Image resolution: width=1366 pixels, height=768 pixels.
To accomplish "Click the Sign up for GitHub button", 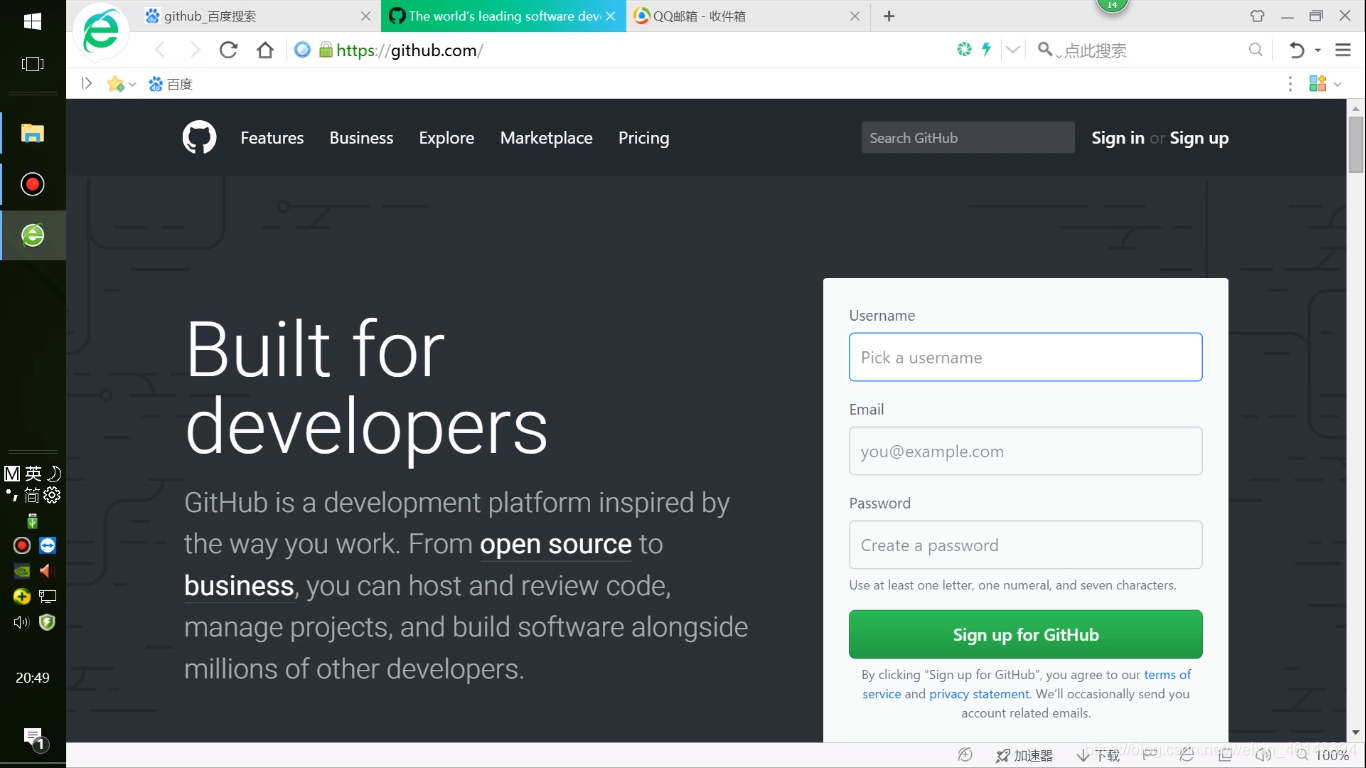I will 1026,634.
